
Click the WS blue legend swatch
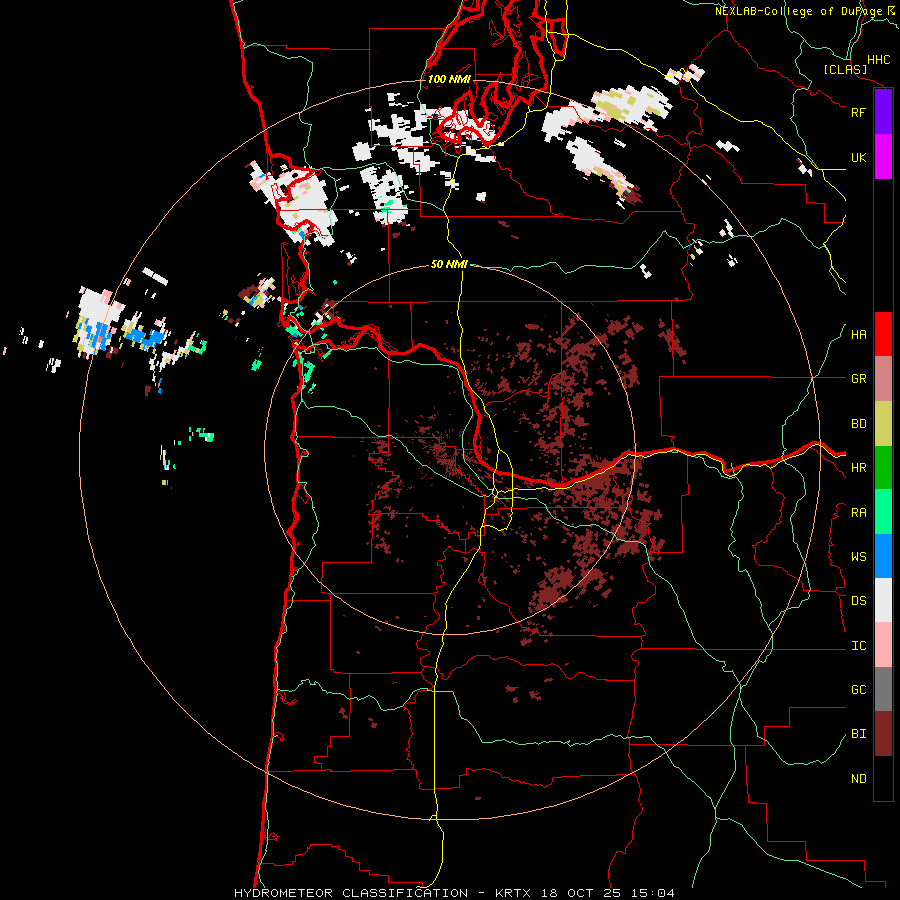883,556
